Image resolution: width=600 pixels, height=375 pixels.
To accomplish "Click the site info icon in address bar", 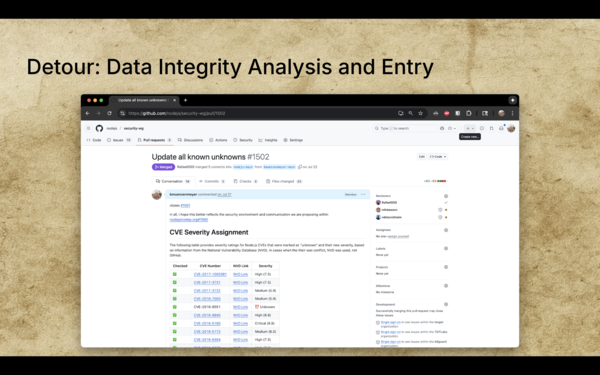I will 122,113.
